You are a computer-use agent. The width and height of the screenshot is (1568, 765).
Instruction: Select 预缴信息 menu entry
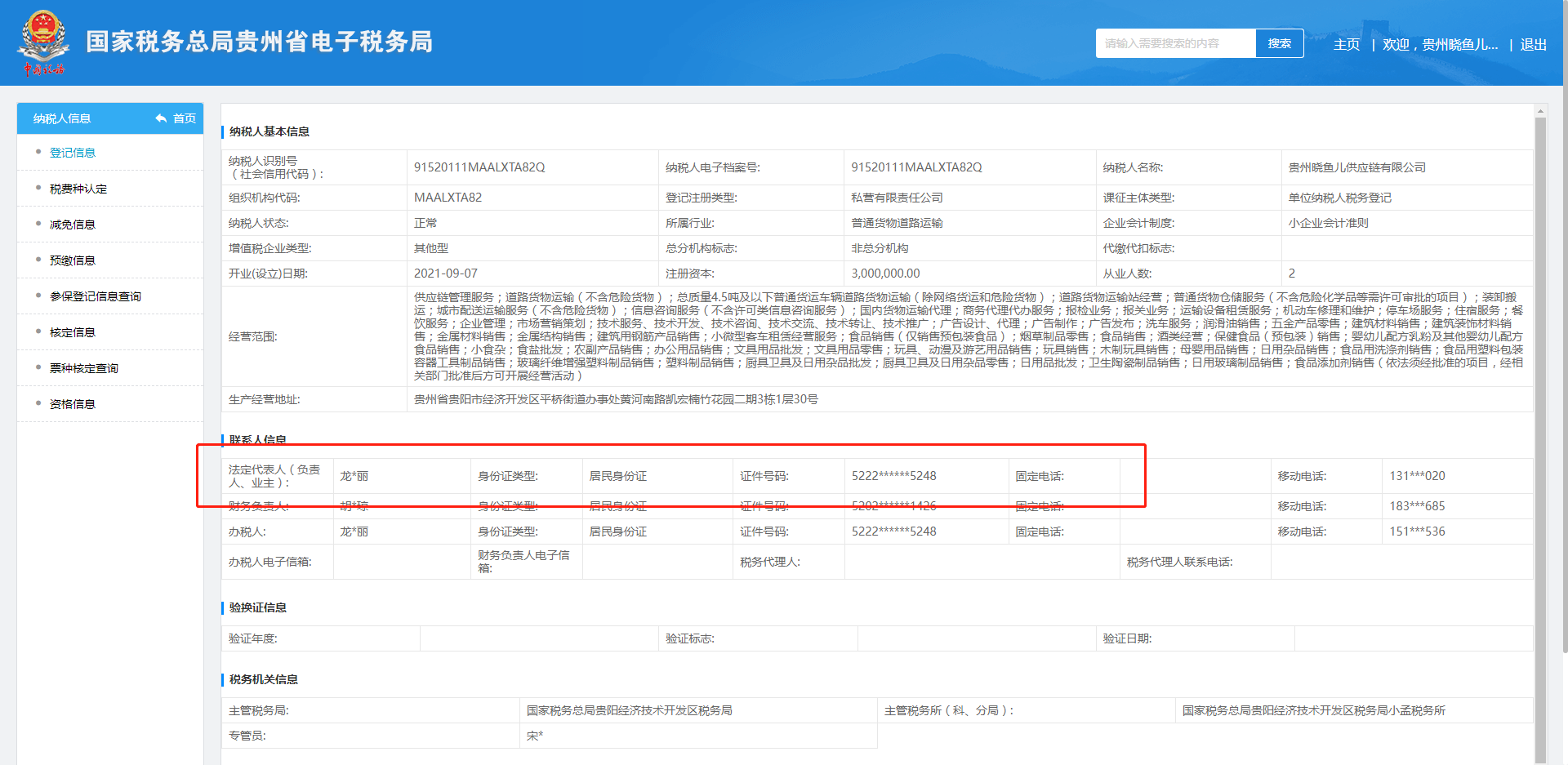73,260
